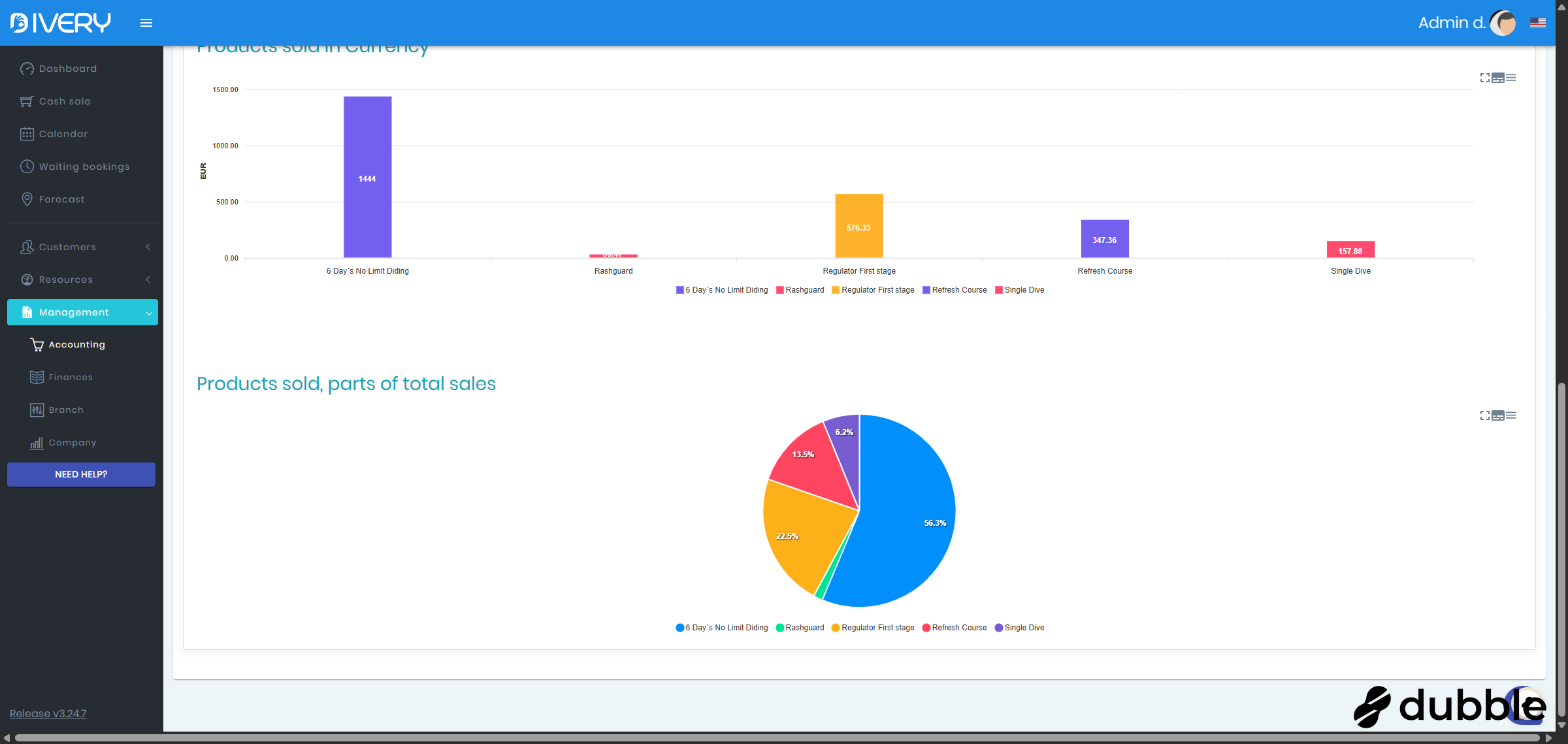Viewport: 1568px width, 744px height.
Task: Open the Calendar sidebar icon
Action: tap(27, 134)
